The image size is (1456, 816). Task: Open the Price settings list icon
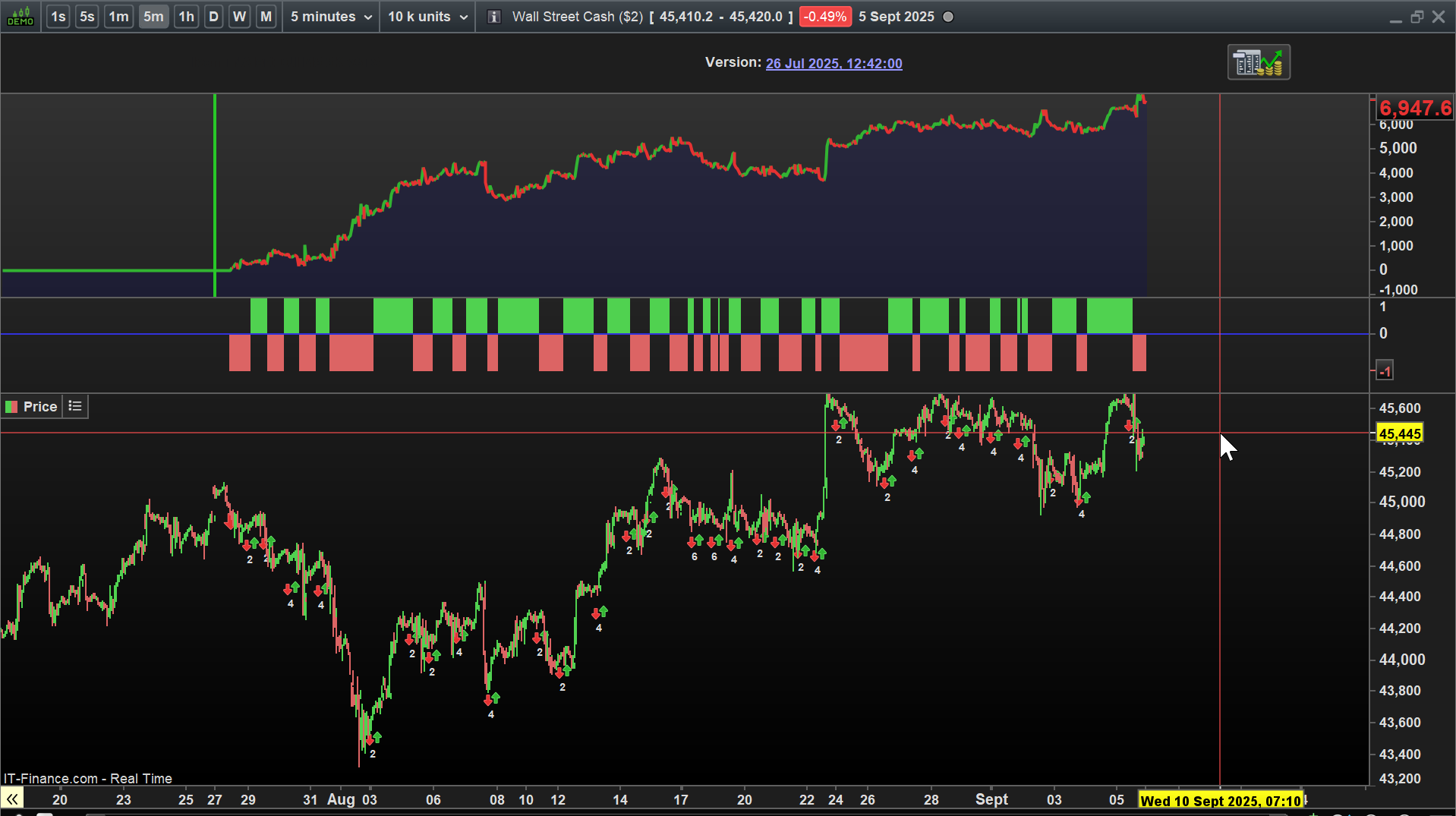pos(75,406)
